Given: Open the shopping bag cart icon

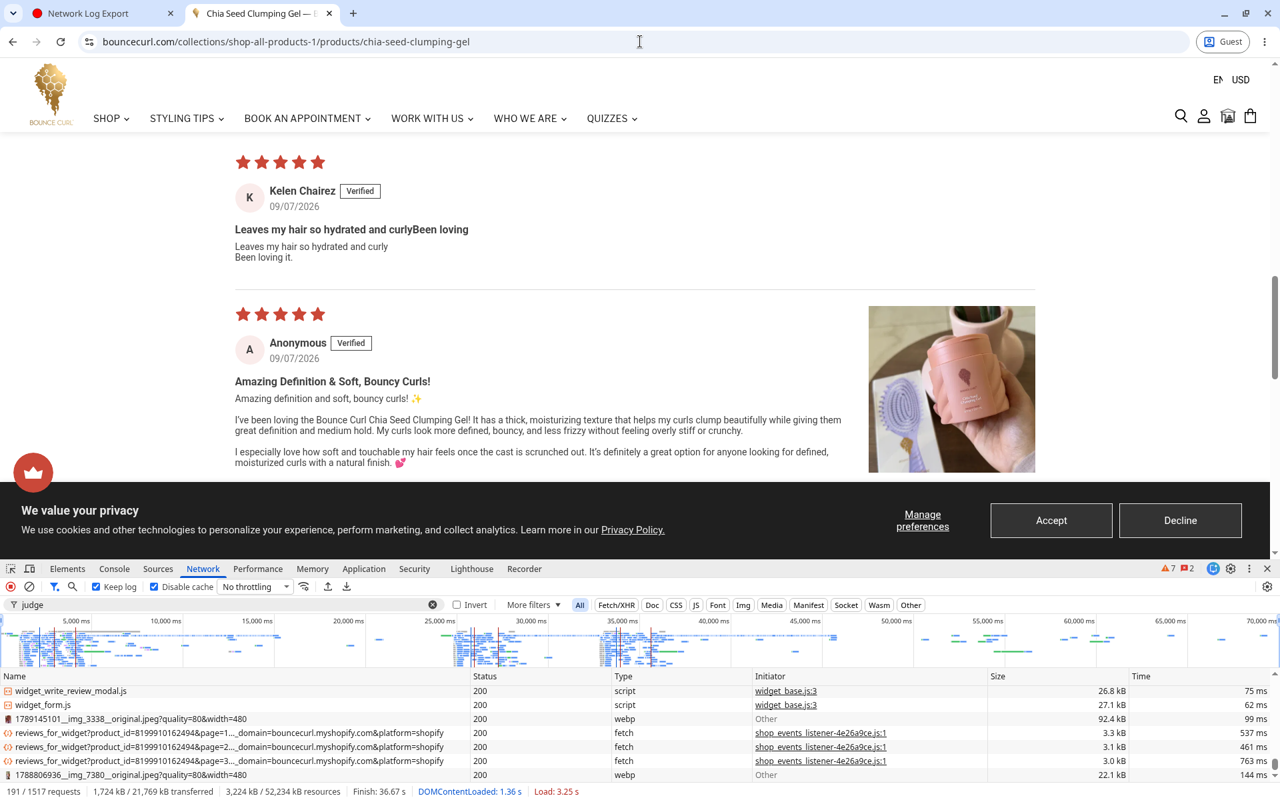Looking at the screenshot, I should (x=1250, y=116).
